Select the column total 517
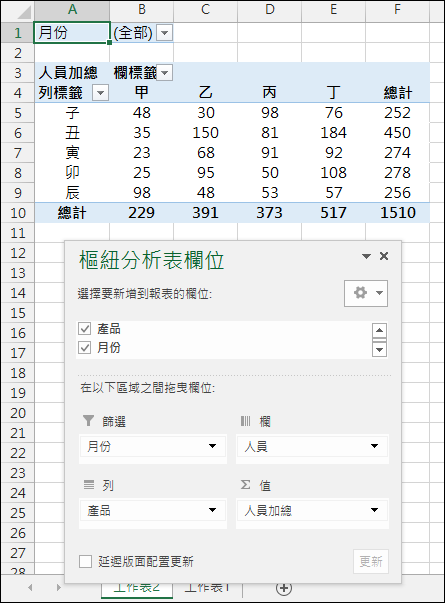The height and width of the screenshot is (603, 445). click(333, 213)
